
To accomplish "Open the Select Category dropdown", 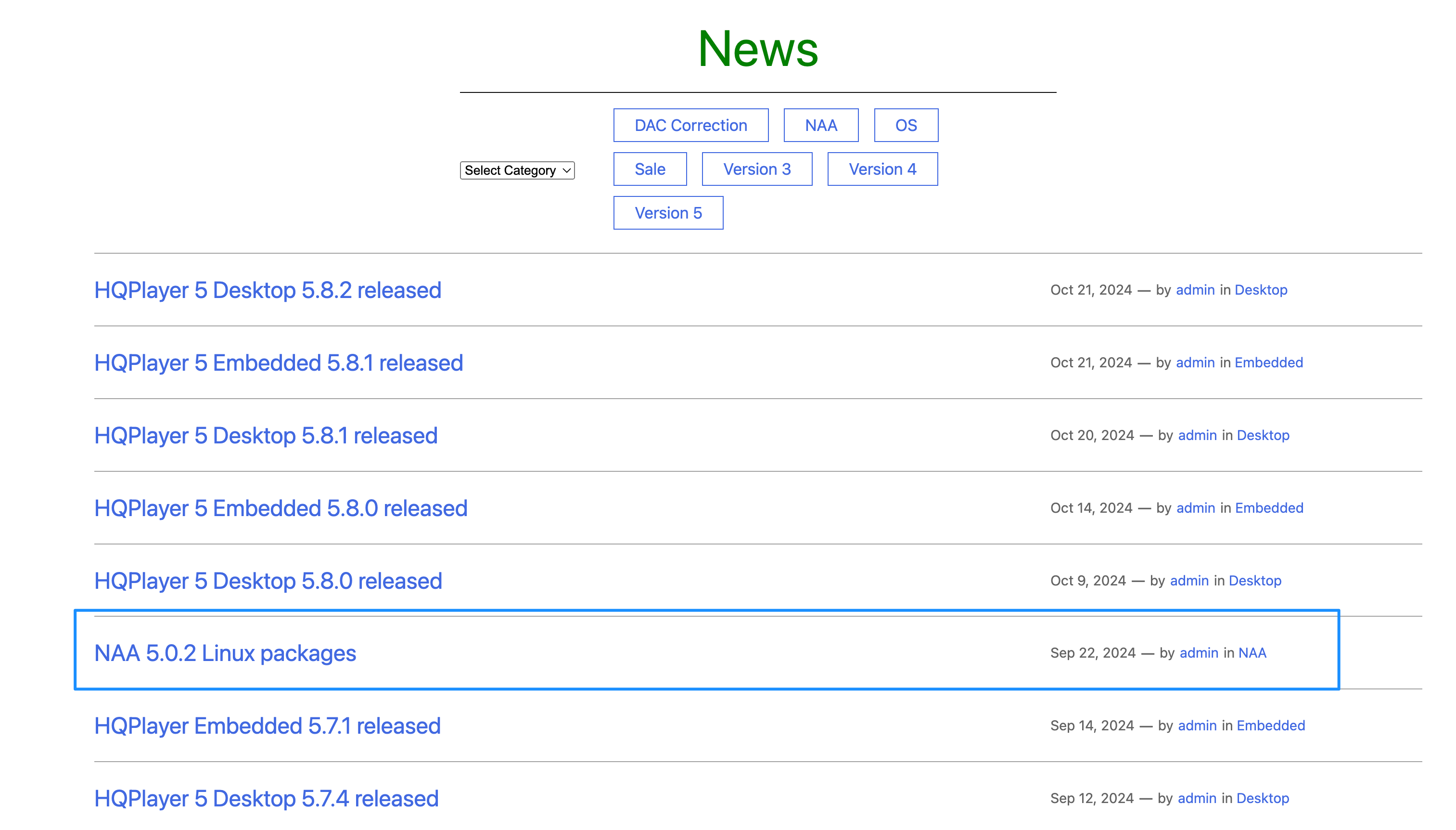I will click(x=517, y=170).
